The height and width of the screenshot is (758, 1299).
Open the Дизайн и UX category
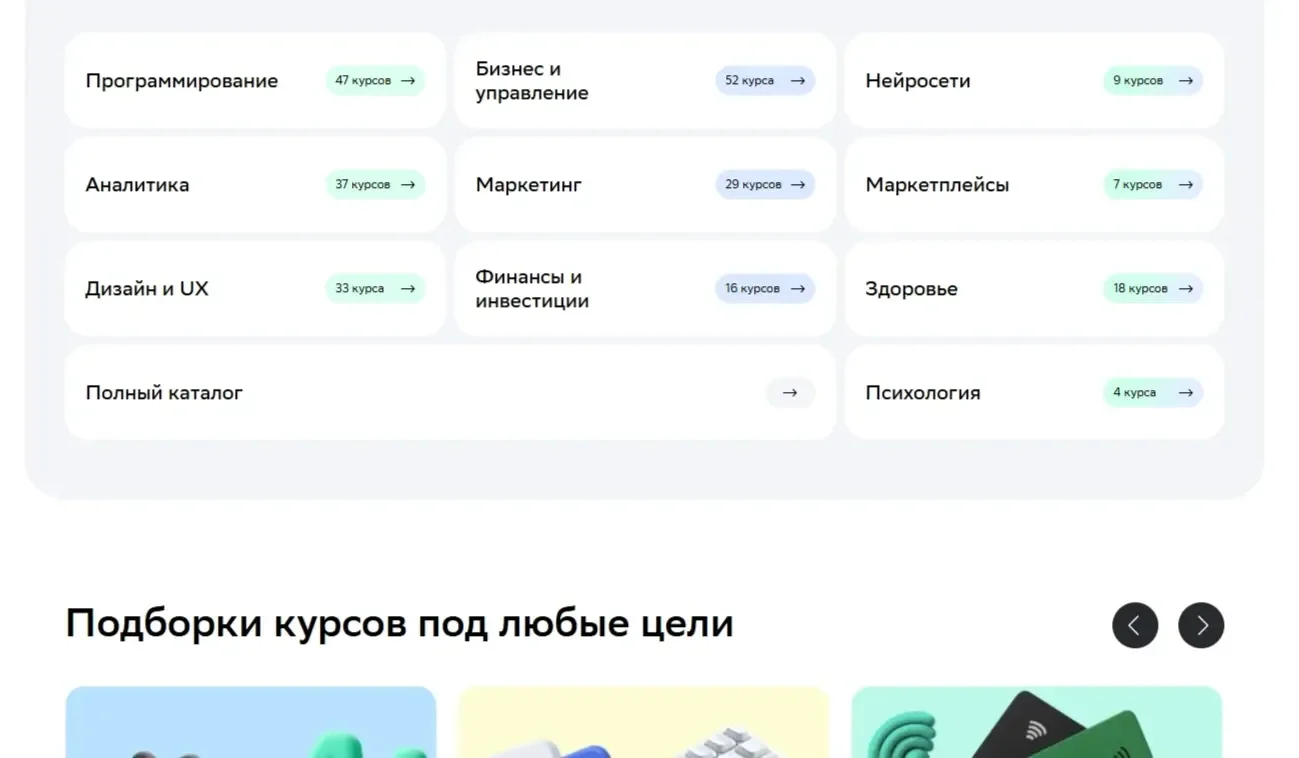click(x=255, y=289)
